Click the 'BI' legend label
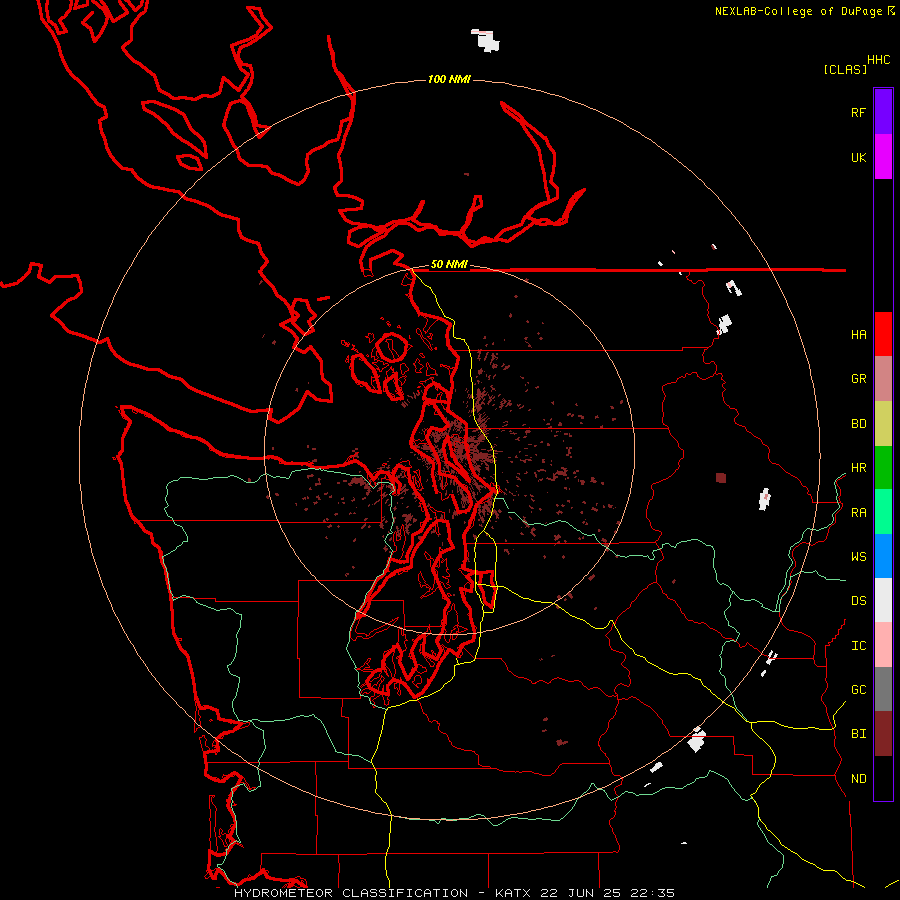The width and height of the screenshot is (900, 900). [858, 734]
